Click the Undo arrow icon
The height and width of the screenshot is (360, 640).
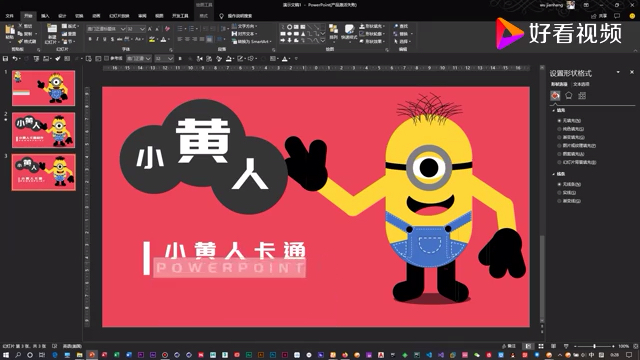[15, 59]
